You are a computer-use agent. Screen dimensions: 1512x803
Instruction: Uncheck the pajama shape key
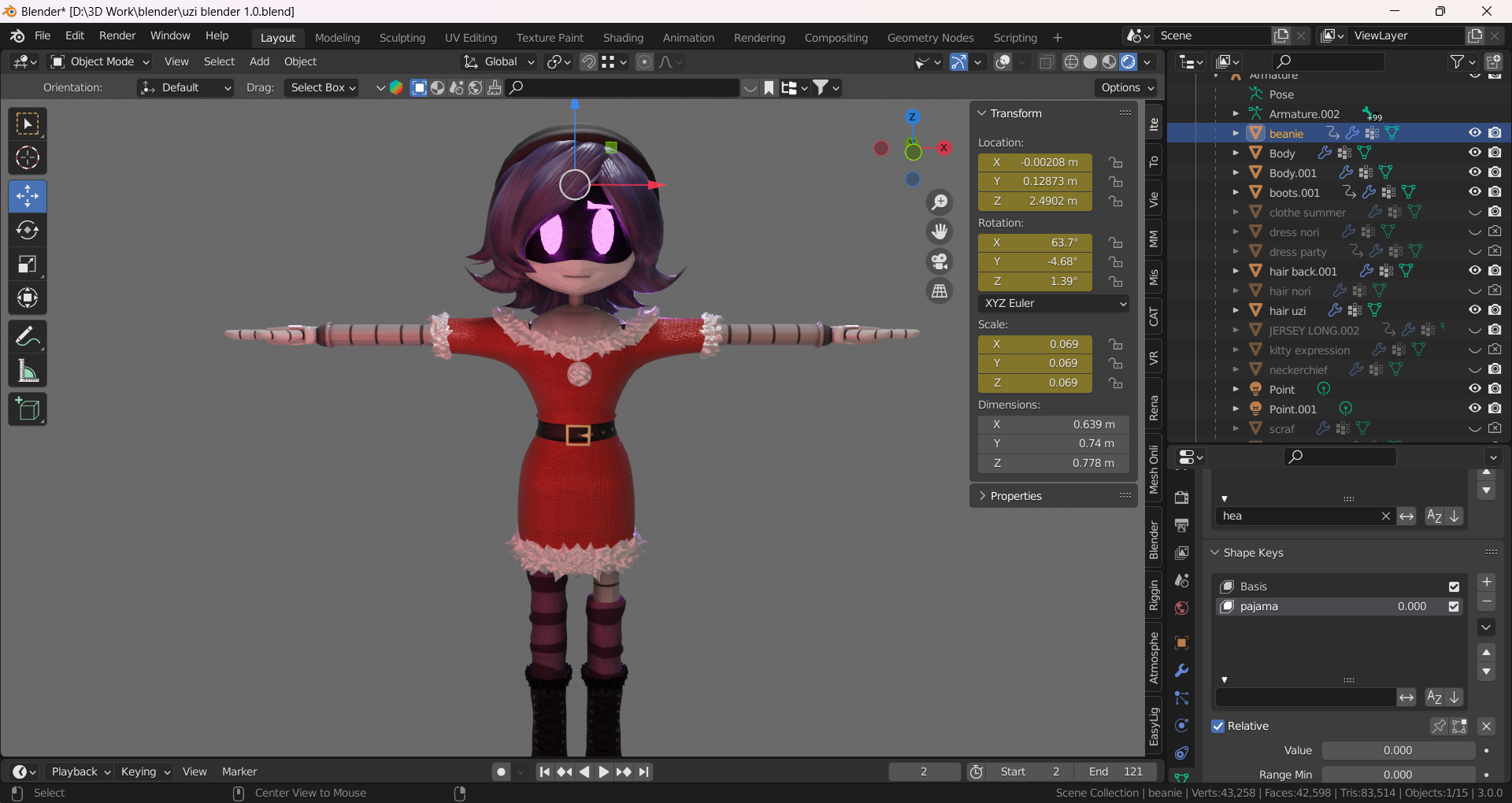pos(1453,606)
